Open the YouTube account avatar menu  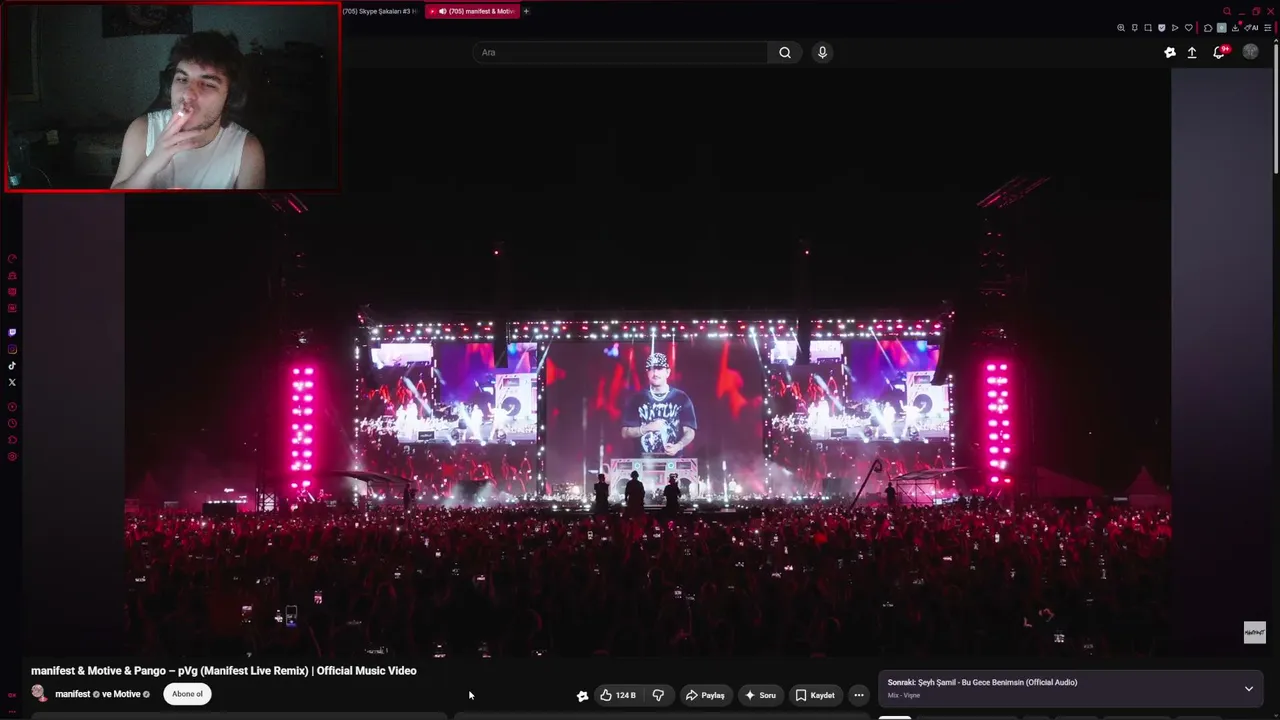click(x=1250, y=52)
